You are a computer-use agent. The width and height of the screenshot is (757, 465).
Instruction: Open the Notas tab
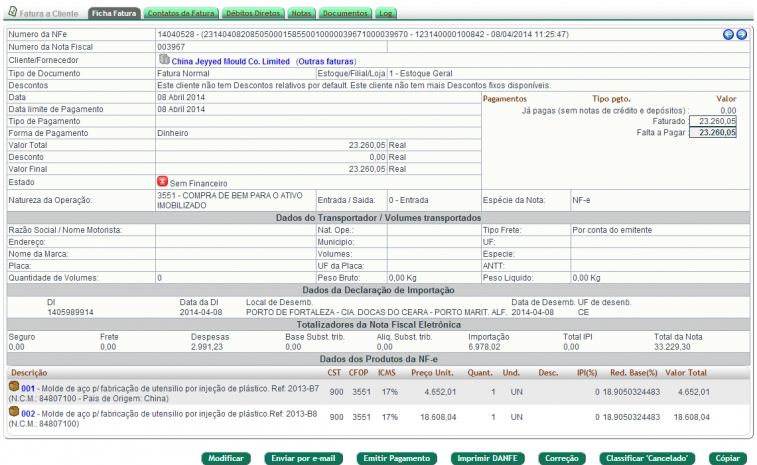click(x=301, y=14)
